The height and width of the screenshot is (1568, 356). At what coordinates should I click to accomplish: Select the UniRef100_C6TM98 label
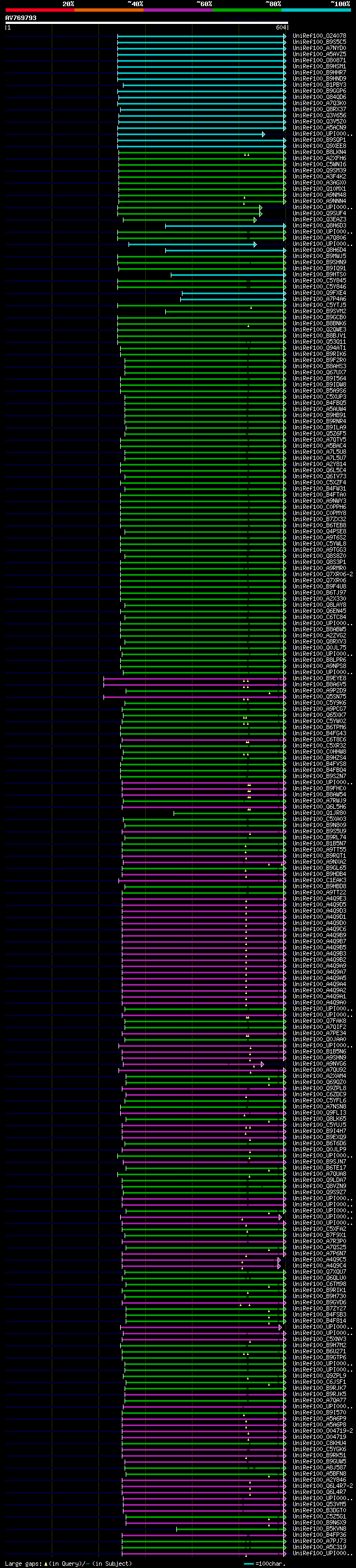(x=319, y=1284)
